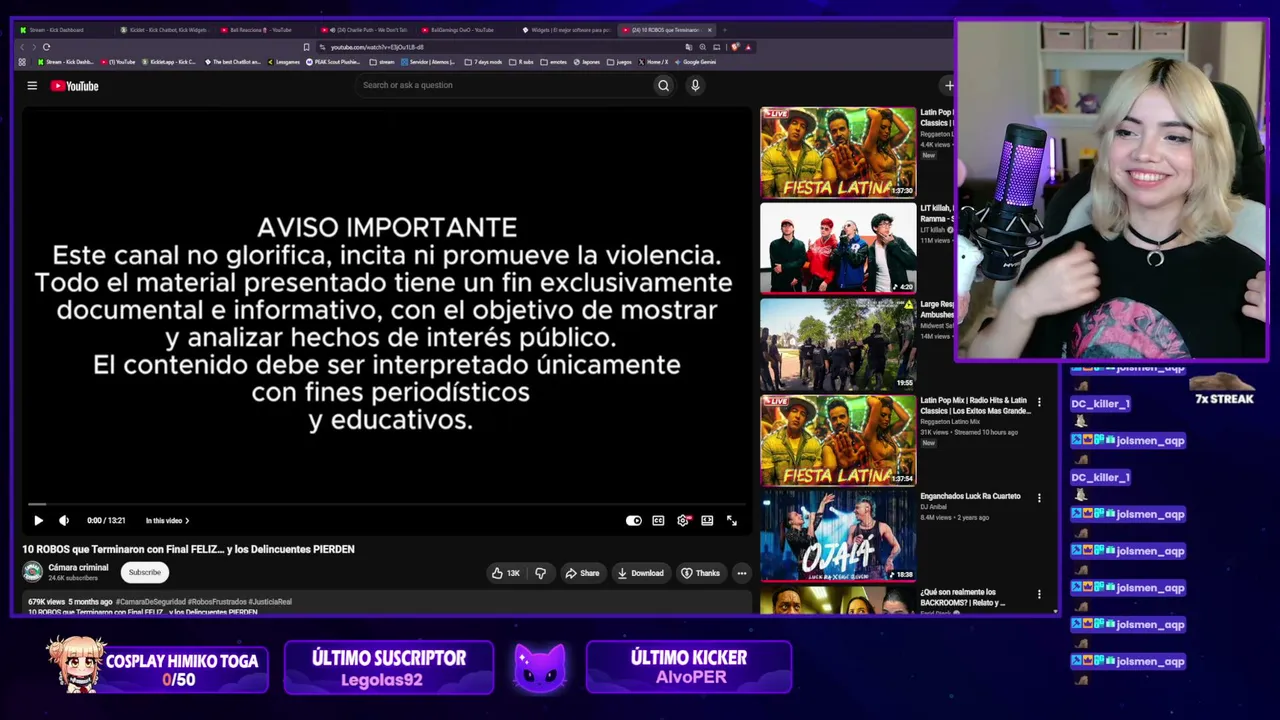Open a new browser tab
Image resolution: width=1280 pixels, height=720 pixels.
tap(725, 30)
